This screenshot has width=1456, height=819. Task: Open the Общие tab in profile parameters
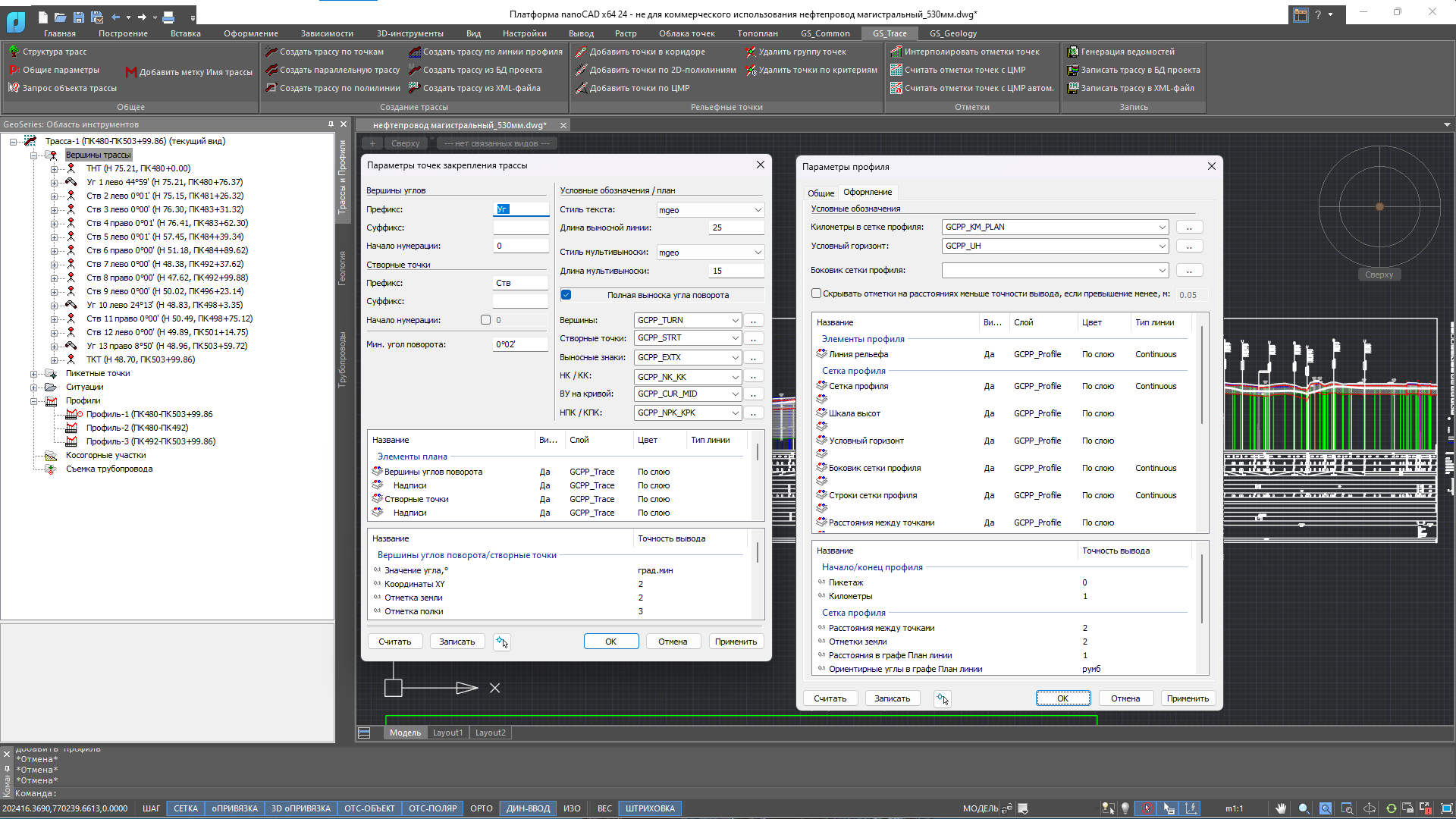tap(821, 193)
